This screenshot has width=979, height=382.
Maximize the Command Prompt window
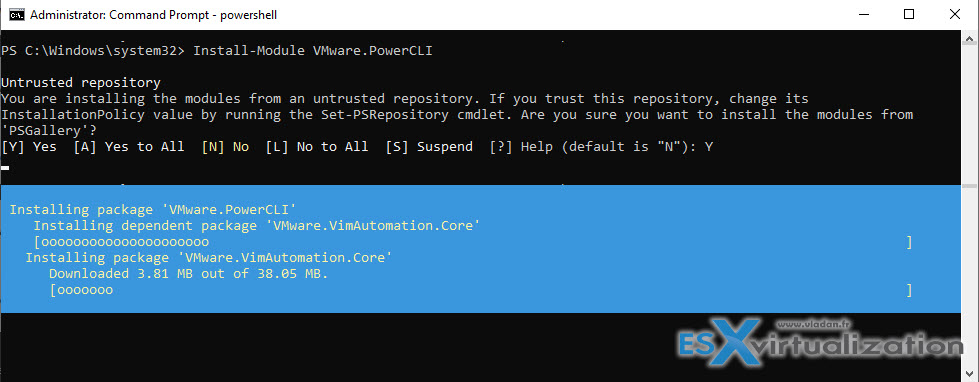click(x=908, y=14)
